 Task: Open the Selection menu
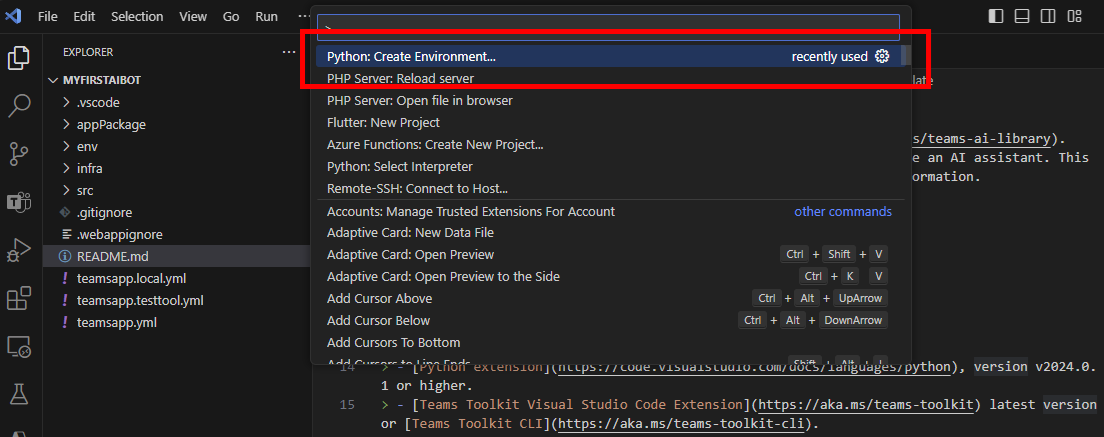coord(137,17)
